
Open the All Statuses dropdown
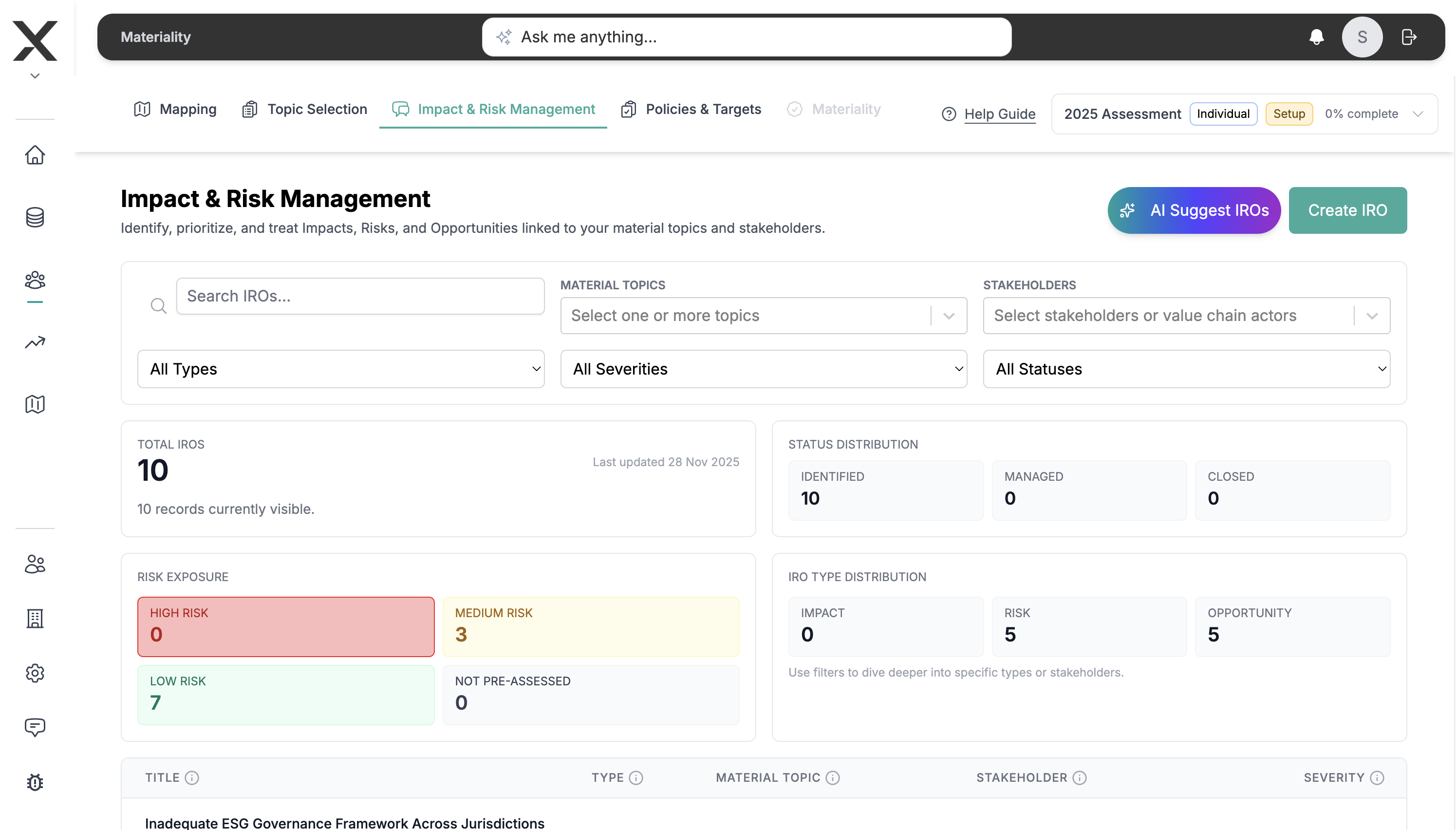[1186, 369]
